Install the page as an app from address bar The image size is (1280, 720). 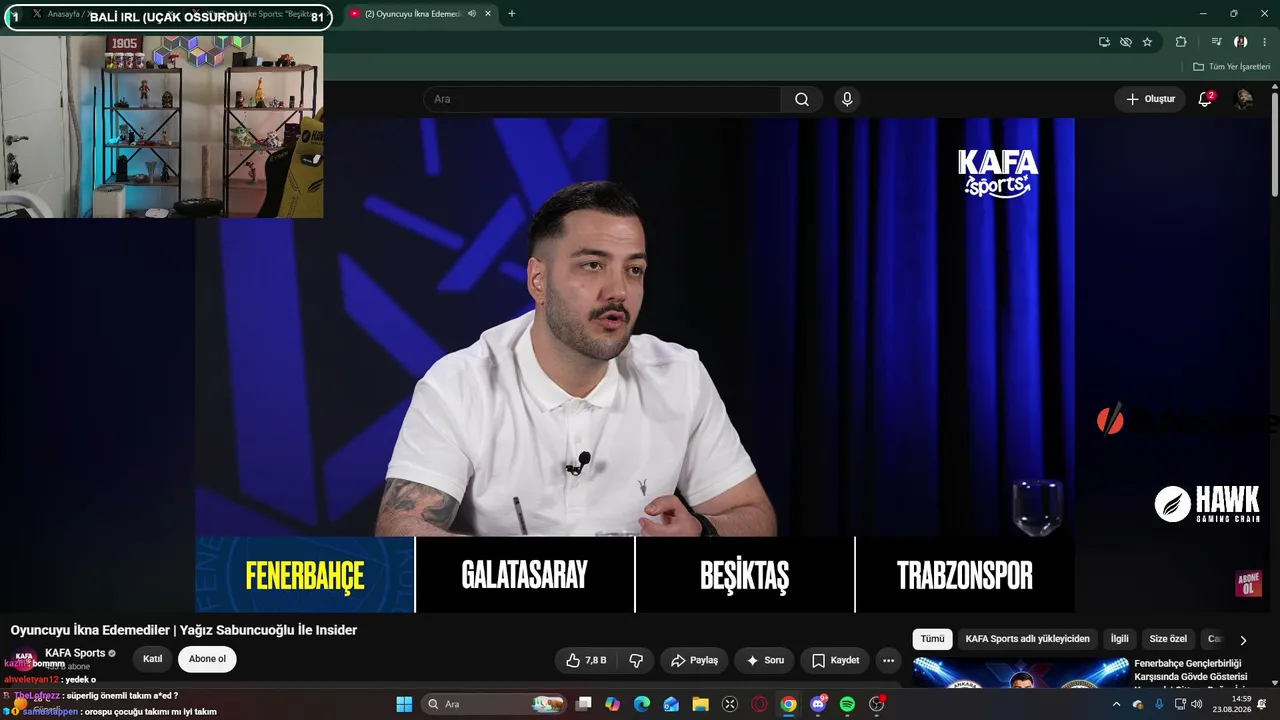[x=1104, y=42]
